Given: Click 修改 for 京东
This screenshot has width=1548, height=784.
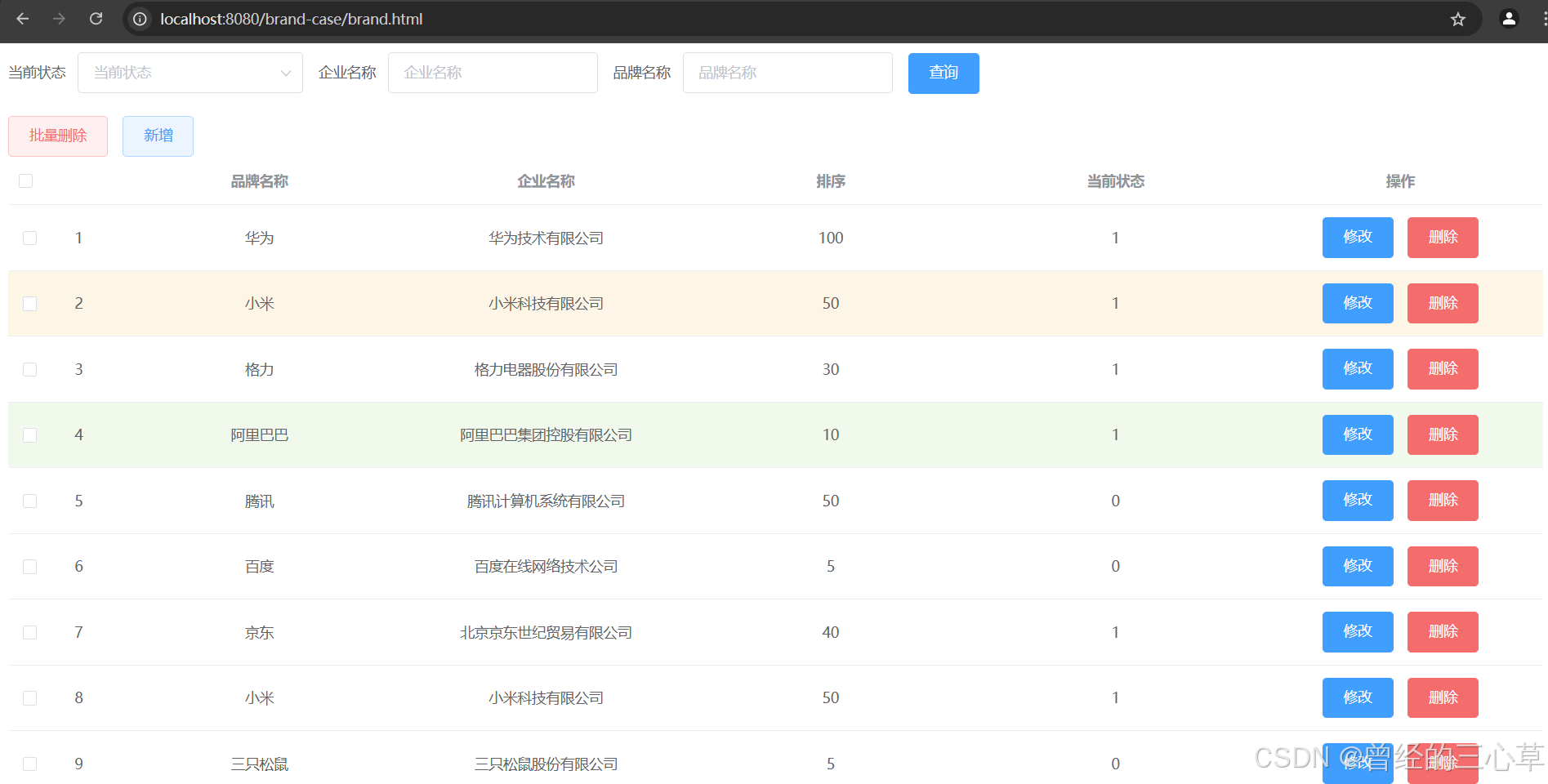Looking at the screenshot, I should (1358, 632).
